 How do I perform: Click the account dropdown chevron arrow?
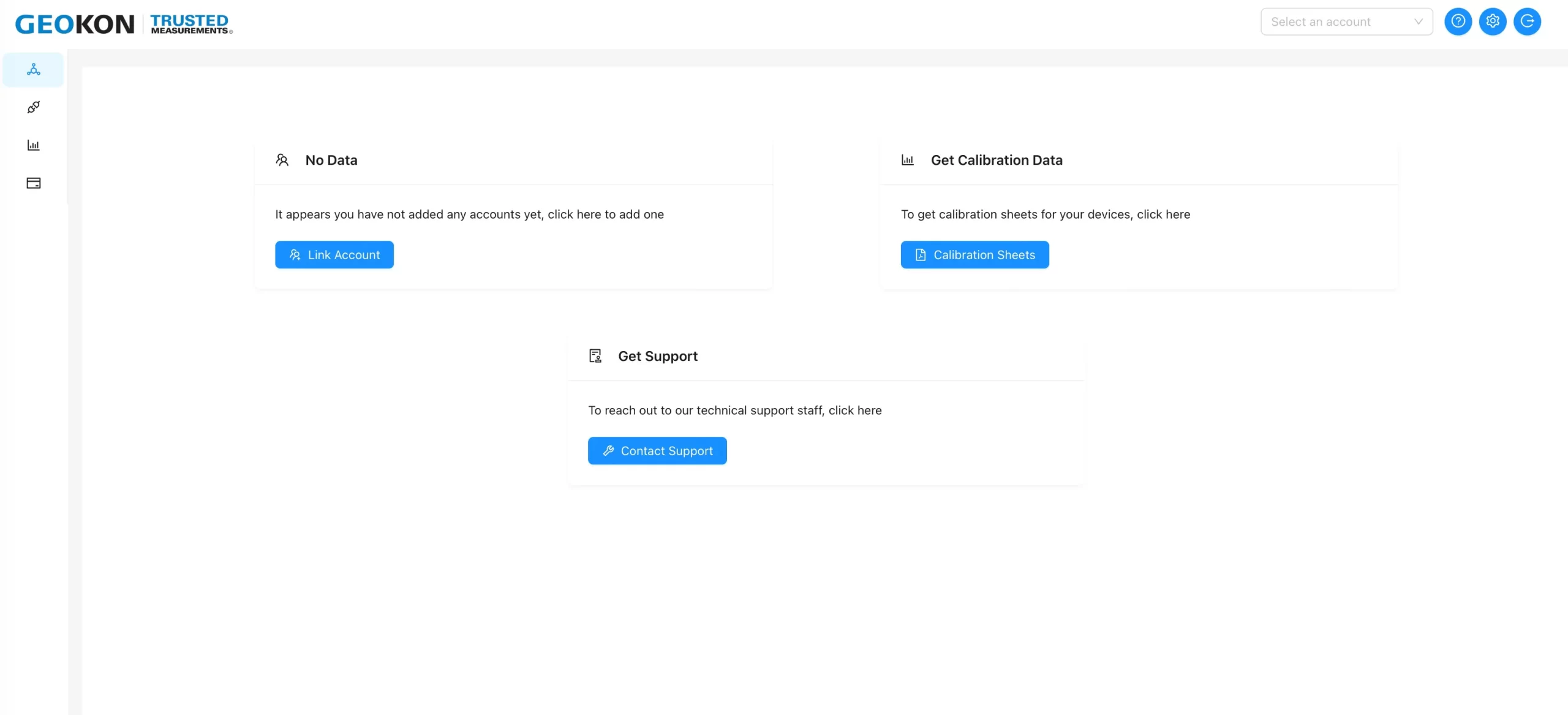click(x=1418, y=22)
